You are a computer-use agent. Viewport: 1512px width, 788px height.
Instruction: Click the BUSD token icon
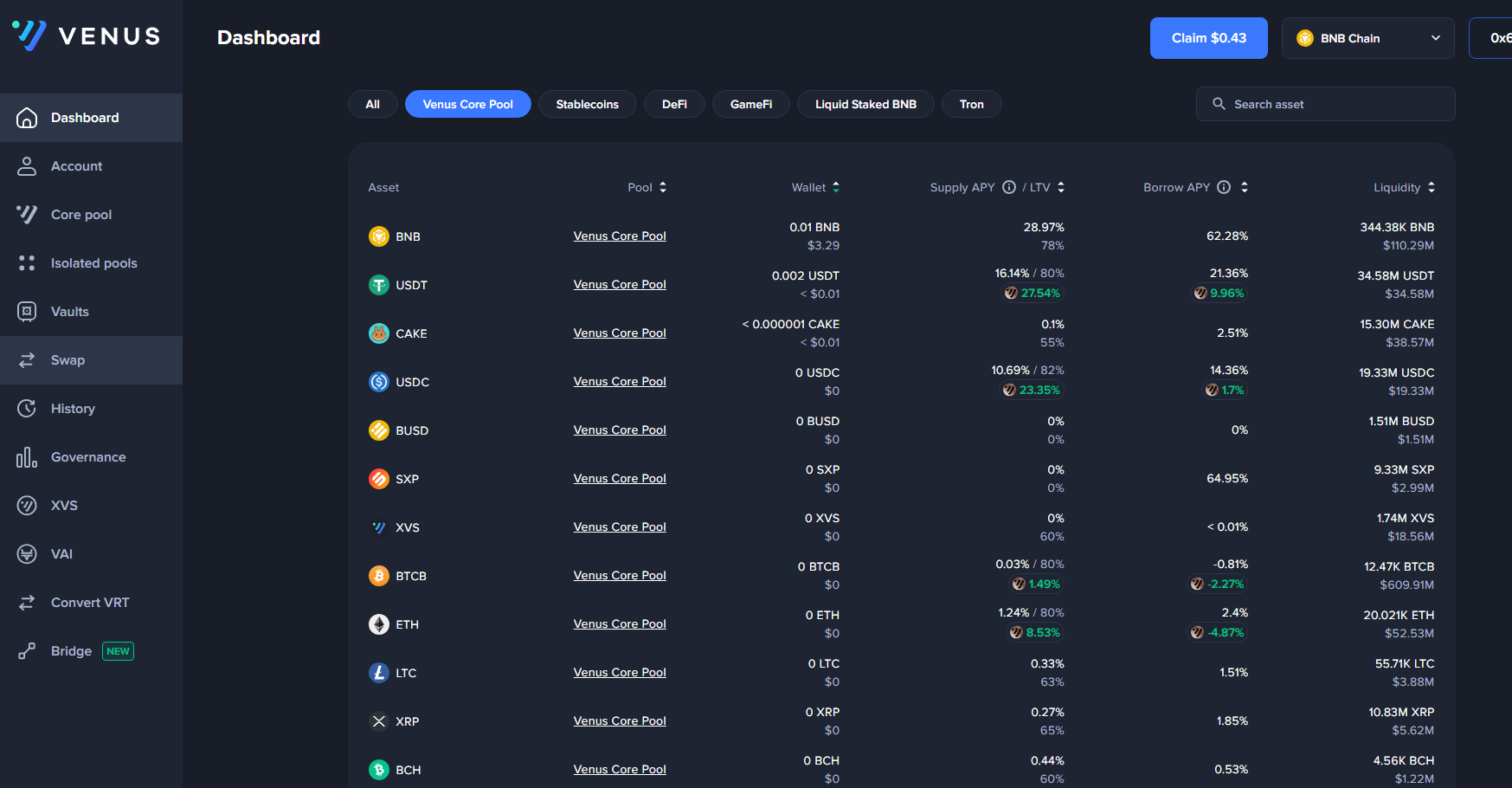[x=379, y=430]
